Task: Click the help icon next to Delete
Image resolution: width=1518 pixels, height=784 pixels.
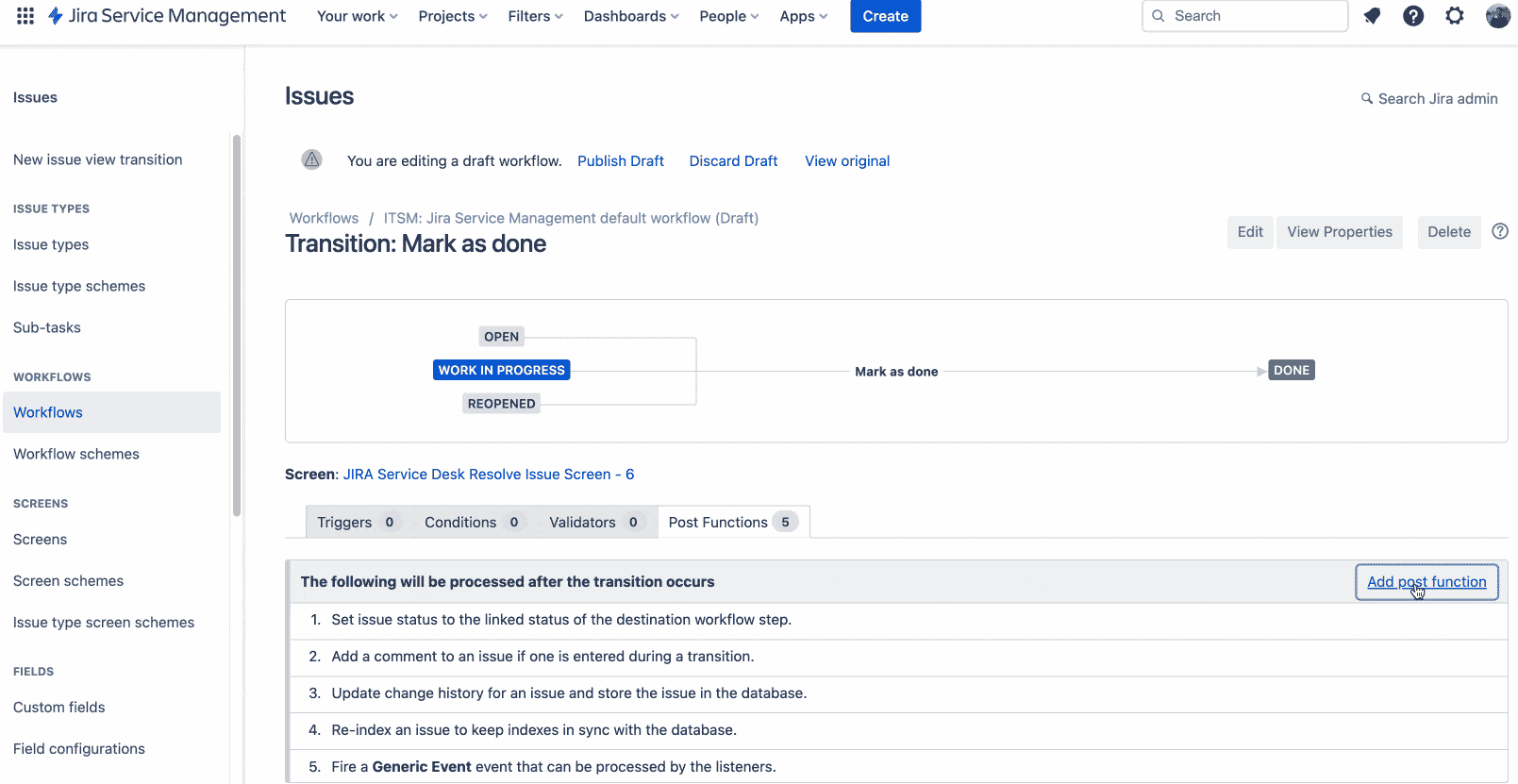Action: point(1500,231)
